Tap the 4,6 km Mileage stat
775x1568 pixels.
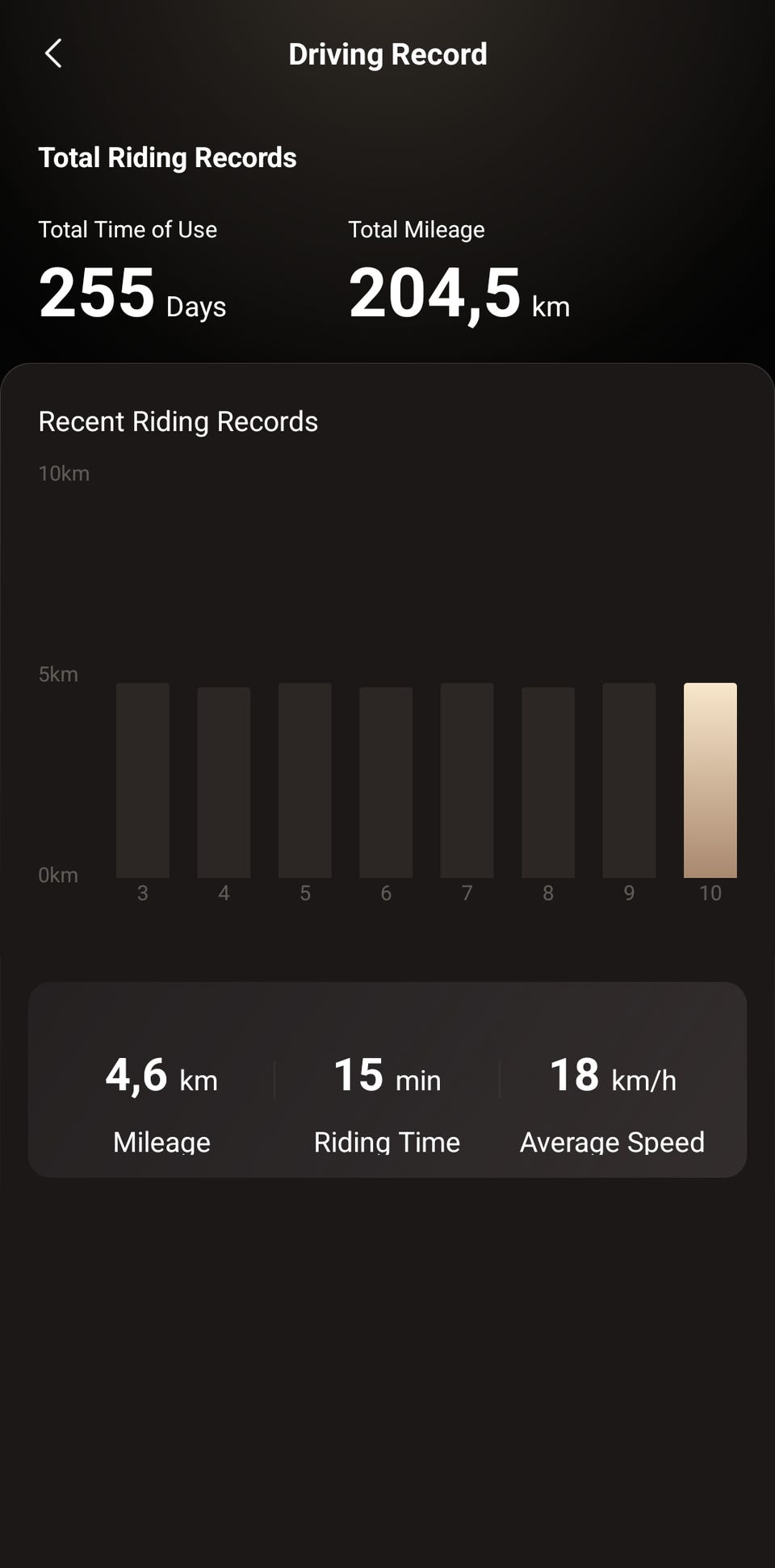(161, 1077)
